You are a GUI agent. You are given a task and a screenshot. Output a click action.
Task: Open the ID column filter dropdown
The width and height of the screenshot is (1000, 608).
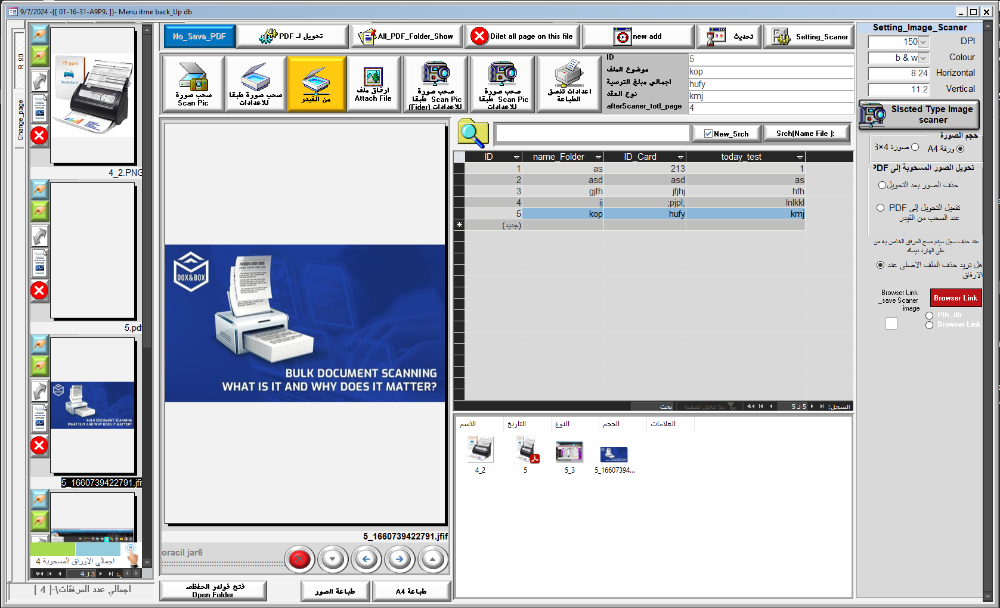coord(517,157)
